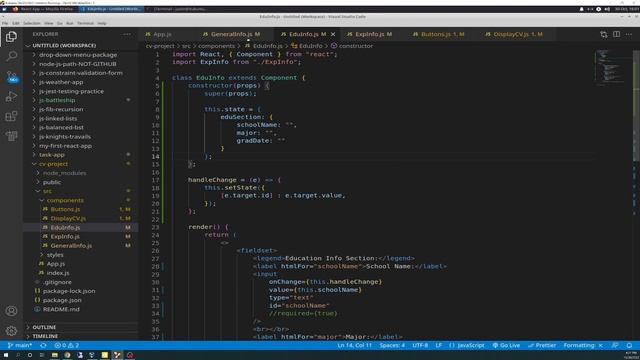Click the Formatting status item

[583, 345]
